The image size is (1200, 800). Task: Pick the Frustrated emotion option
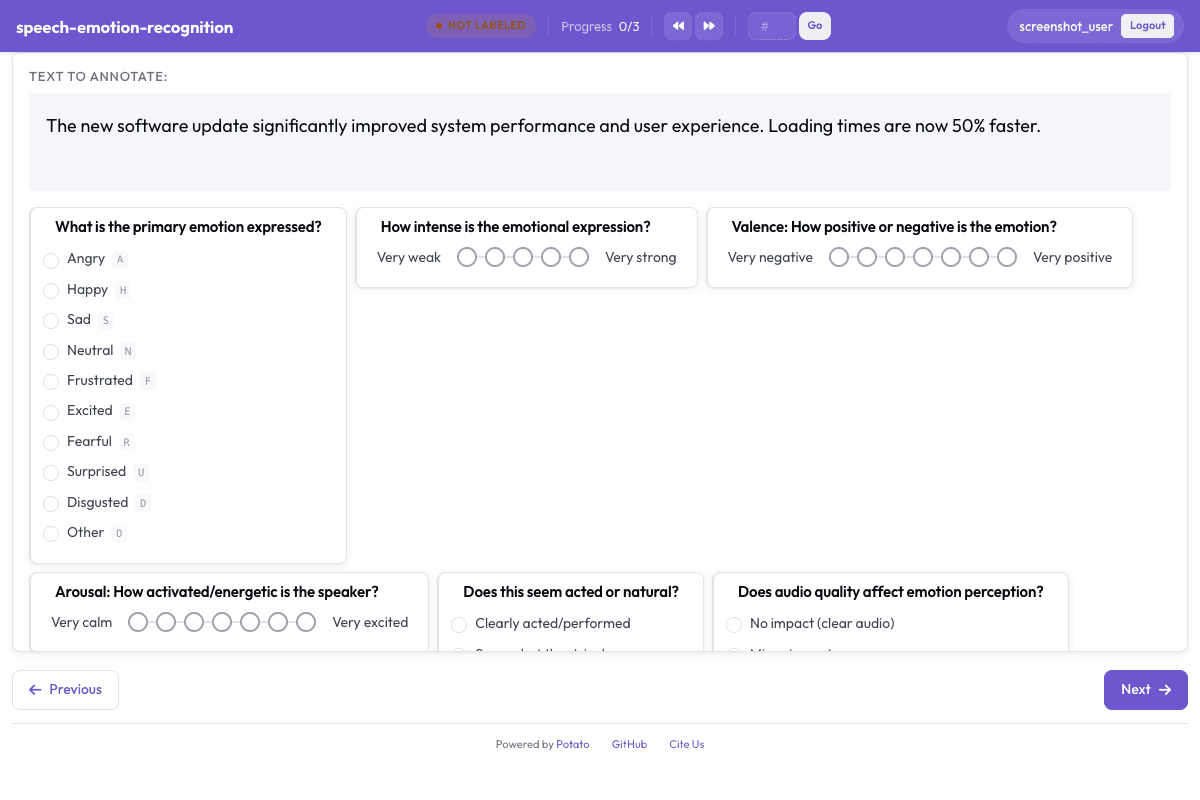pyautogui.click(x=51, y=381)
